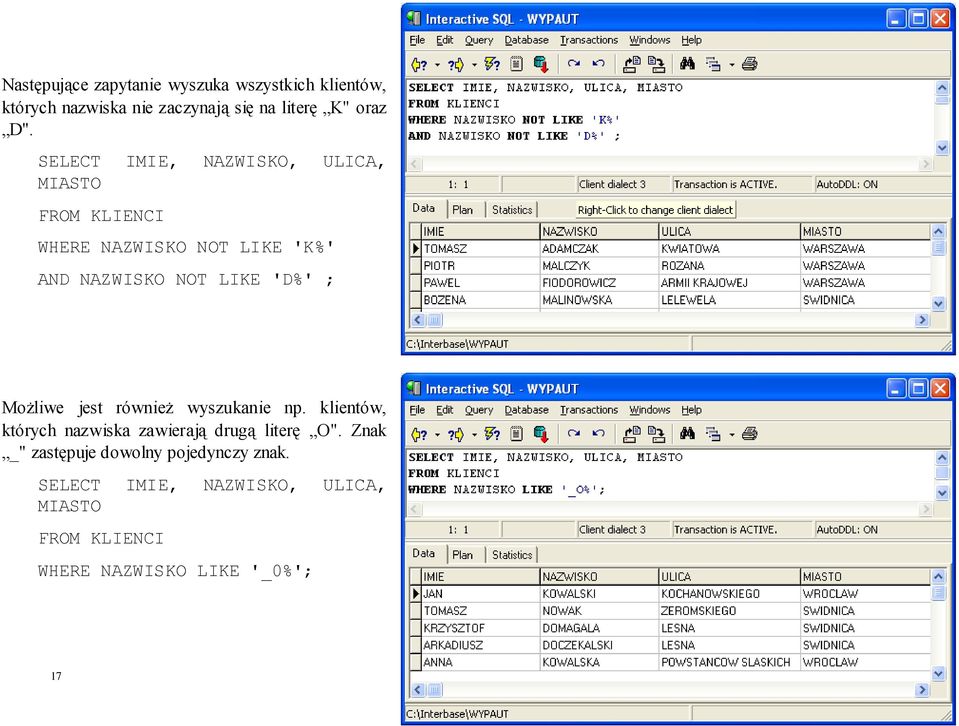Viewport: 959px width, 726px height.
Task: Click window list icon in '_O%' query window
Action: point(713,434)
